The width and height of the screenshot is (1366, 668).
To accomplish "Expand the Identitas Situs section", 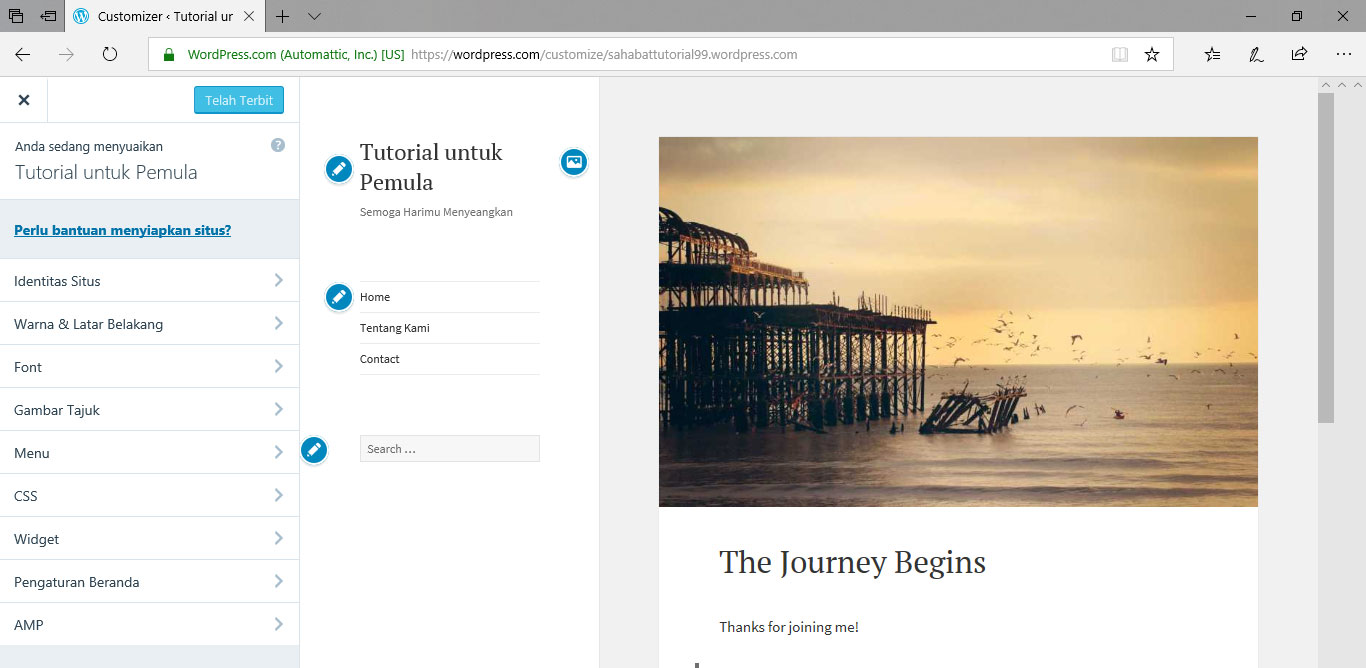I will 149,281.
